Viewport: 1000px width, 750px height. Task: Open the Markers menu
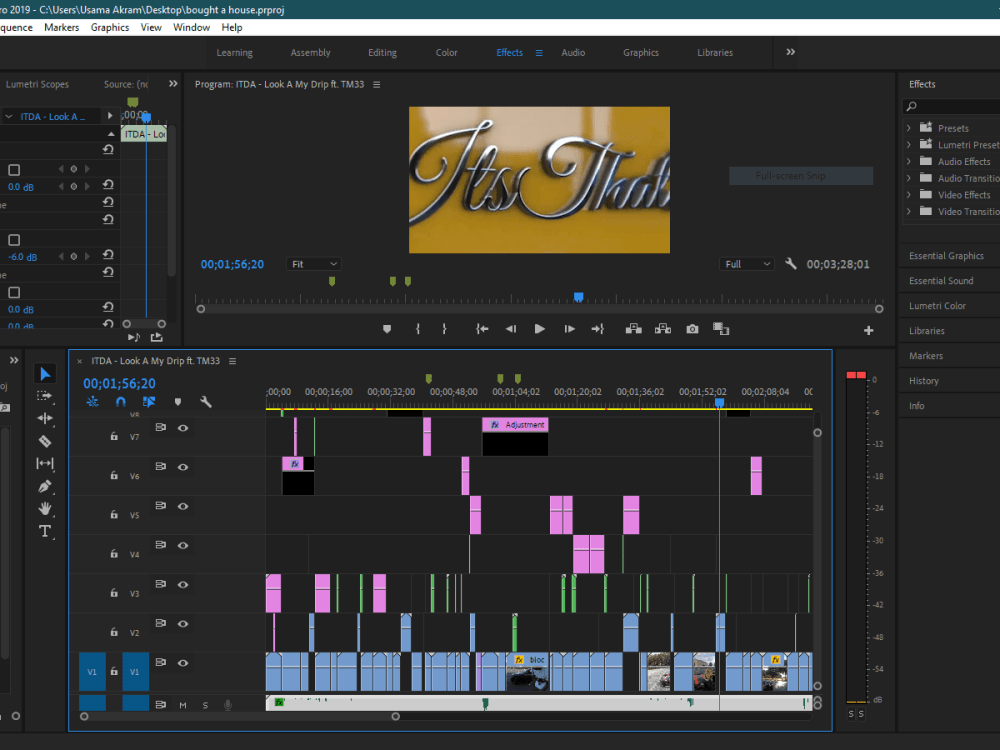pos(62,27)
